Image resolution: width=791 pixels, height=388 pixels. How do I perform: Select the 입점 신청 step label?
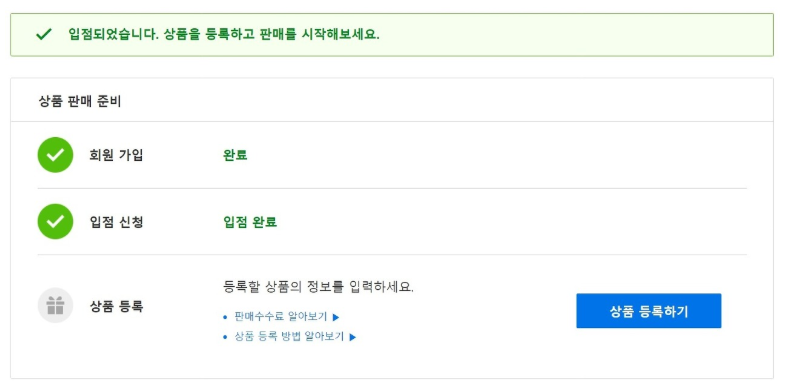point(117,221)
